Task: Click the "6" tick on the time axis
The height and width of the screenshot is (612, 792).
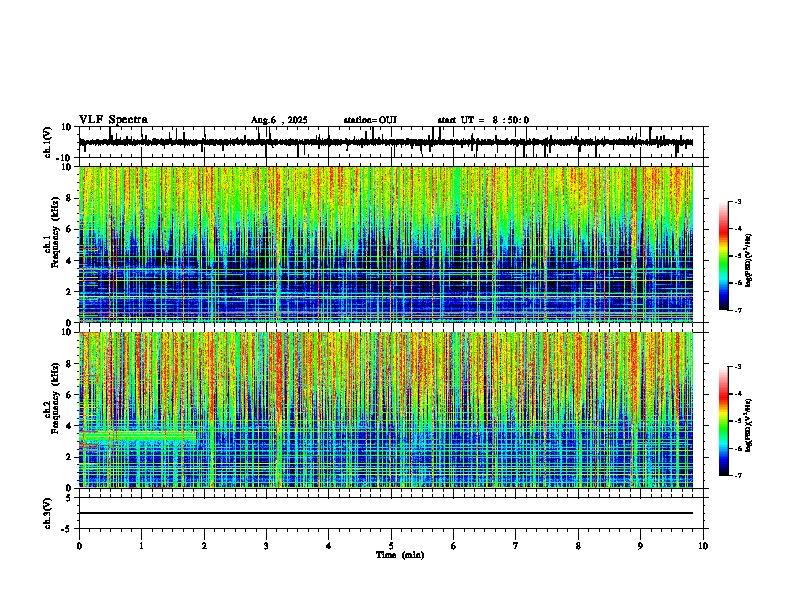Action: (x=454, y=546)
